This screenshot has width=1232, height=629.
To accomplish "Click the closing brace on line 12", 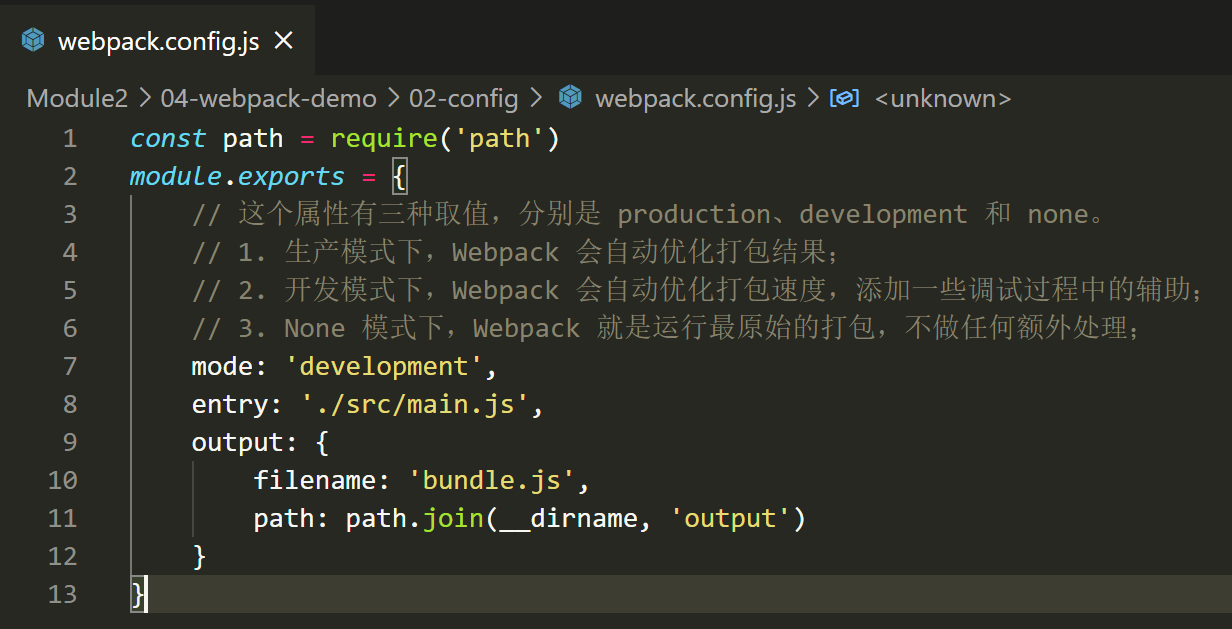I will click(x=199, y=556).
